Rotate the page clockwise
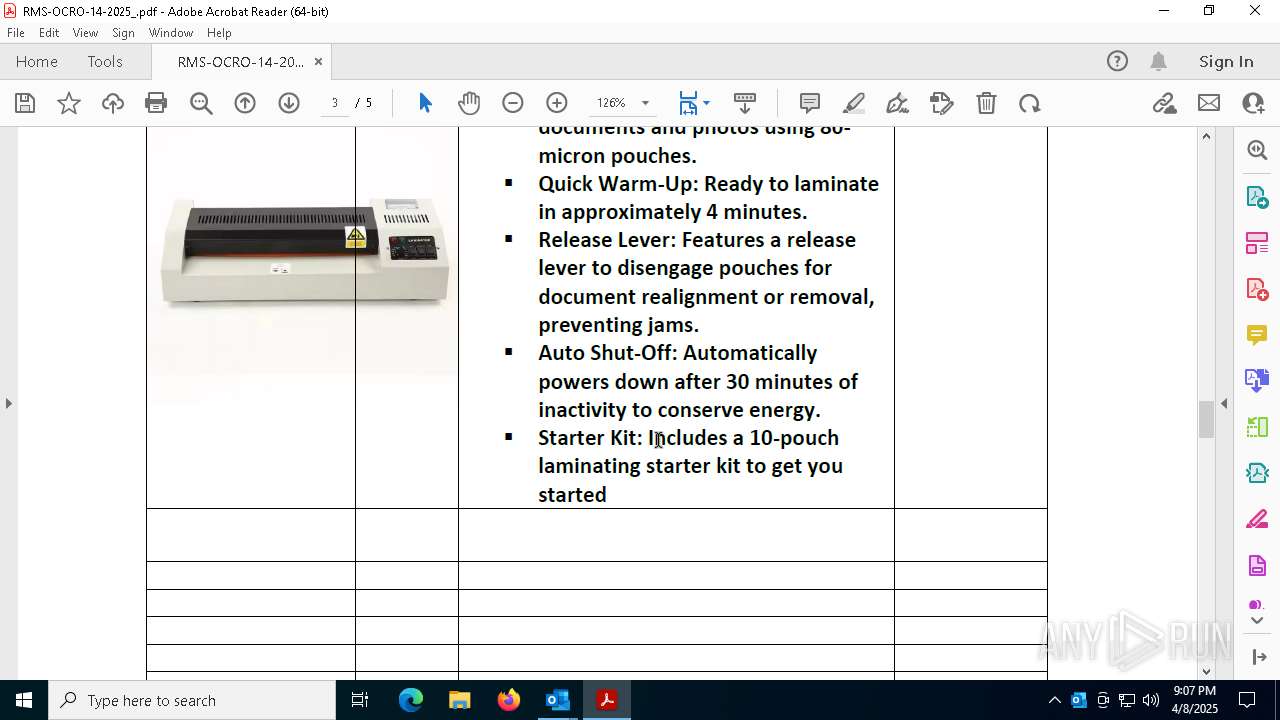Image resolution: width=1280 pixels, height=720 pixels. click(x=1030, y=103)
